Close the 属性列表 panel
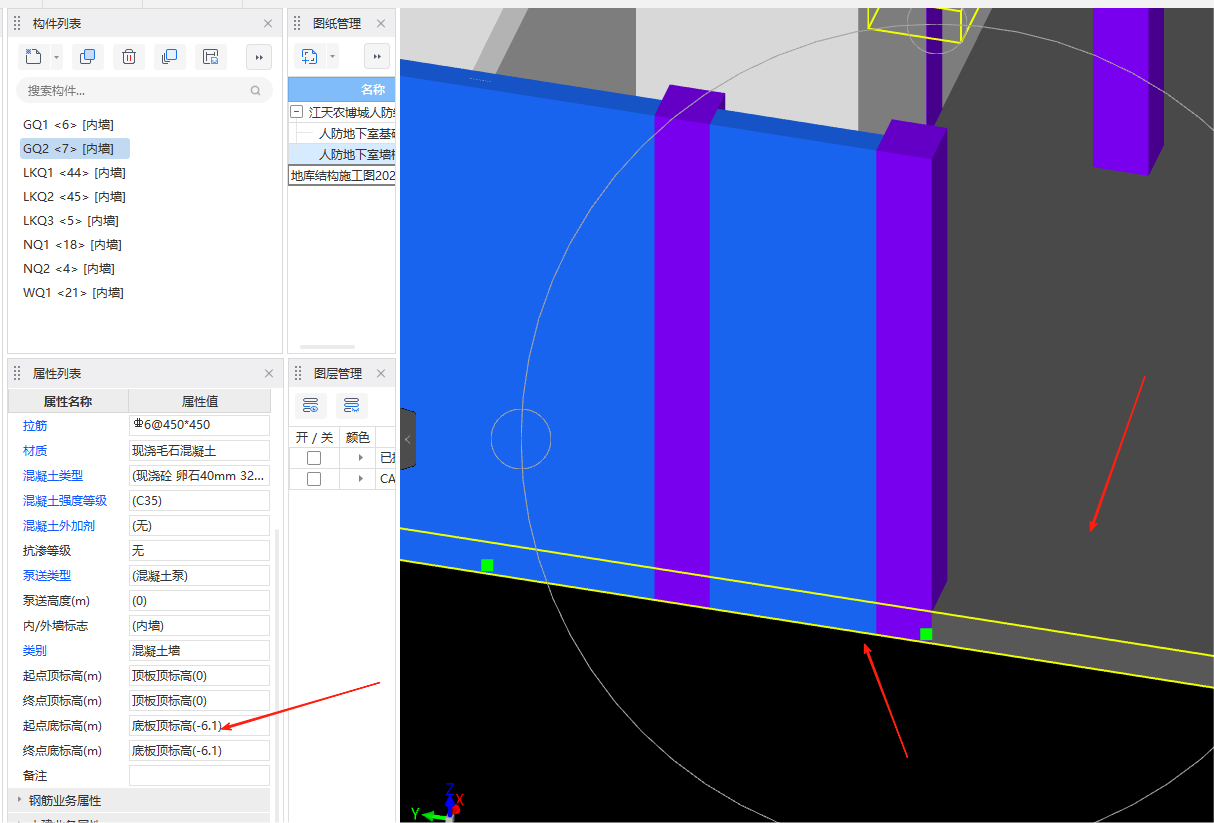 tap(268, 373)
